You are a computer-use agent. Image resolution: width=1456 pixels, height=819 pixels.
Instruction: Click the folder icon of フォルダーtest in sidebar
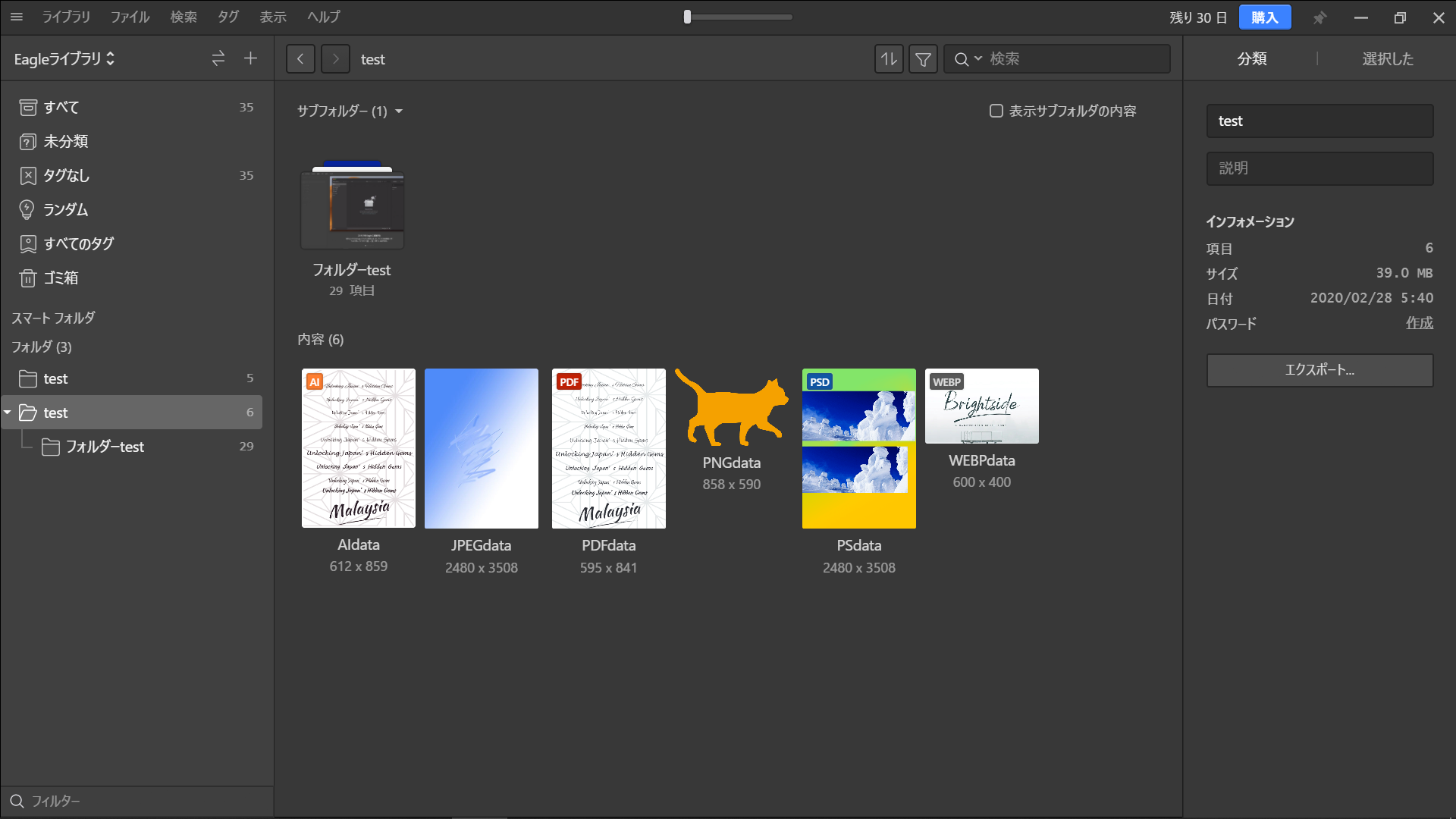tap(51, 447)
